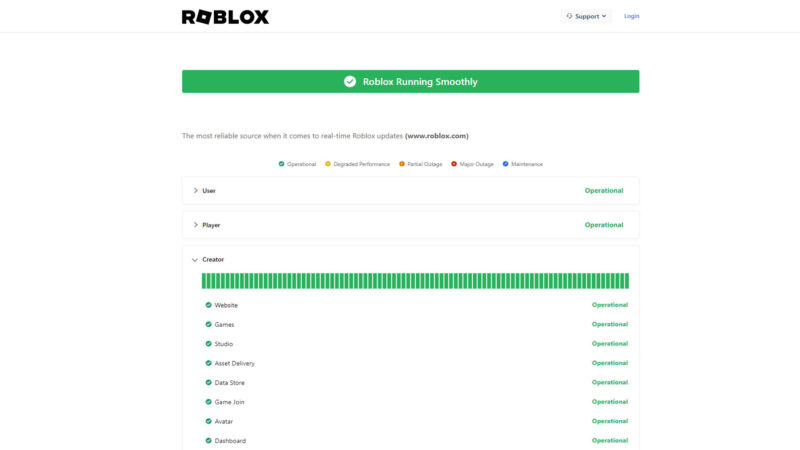
Task: Click the checkmark icon in green status banner
Action: (350, 82)
